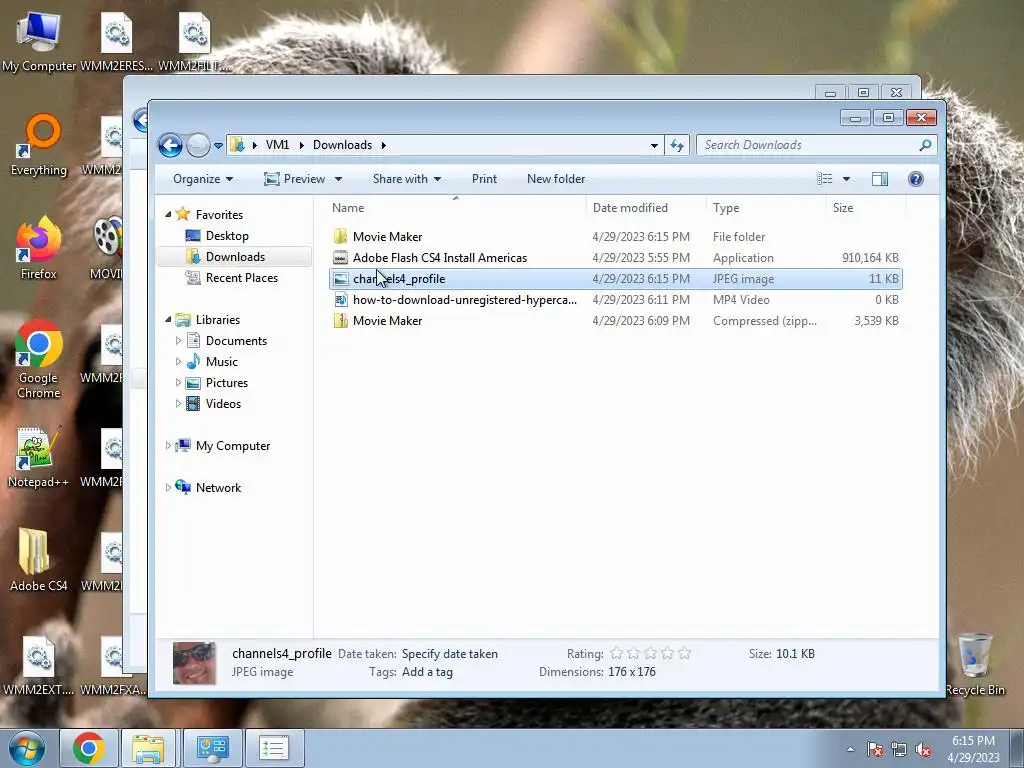
Task: Open the clock showing 6:15 PM
Action: pos(973,749)
